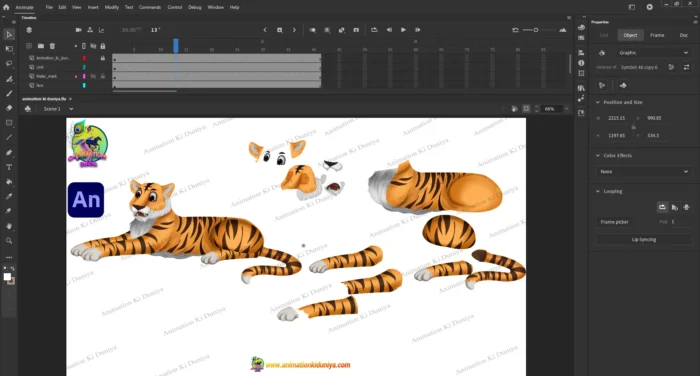Open the Window menu
Image resolution: width=700 pixels, height=376 pixels.
coord(216,7)
